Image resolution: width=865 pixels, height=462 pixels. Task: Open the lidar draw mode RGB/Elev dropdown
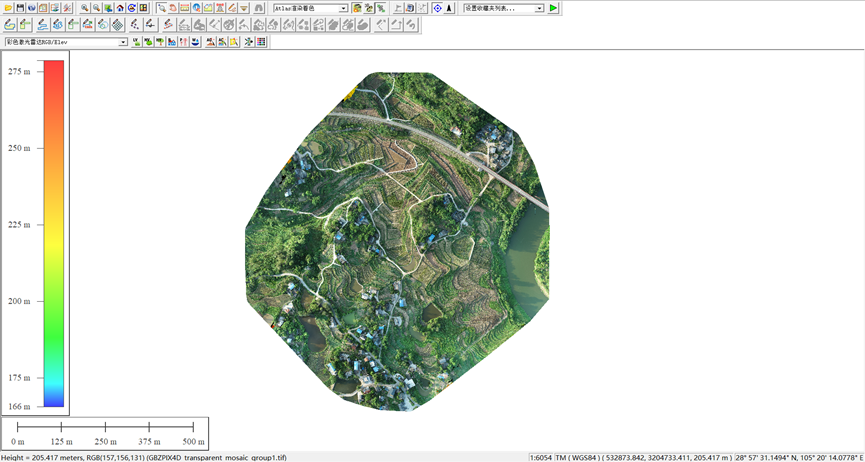click(66, 42)
